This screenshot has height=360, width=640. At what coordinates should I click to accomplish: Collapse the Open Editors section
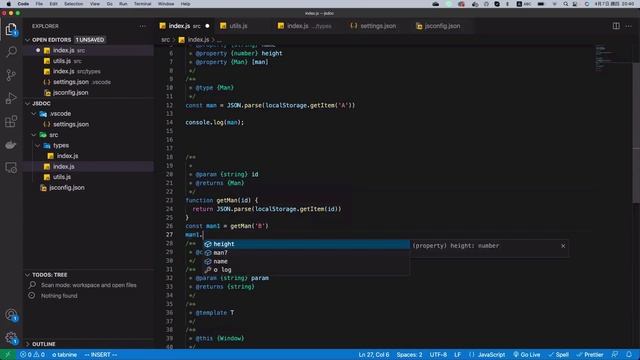click(28, 40)
